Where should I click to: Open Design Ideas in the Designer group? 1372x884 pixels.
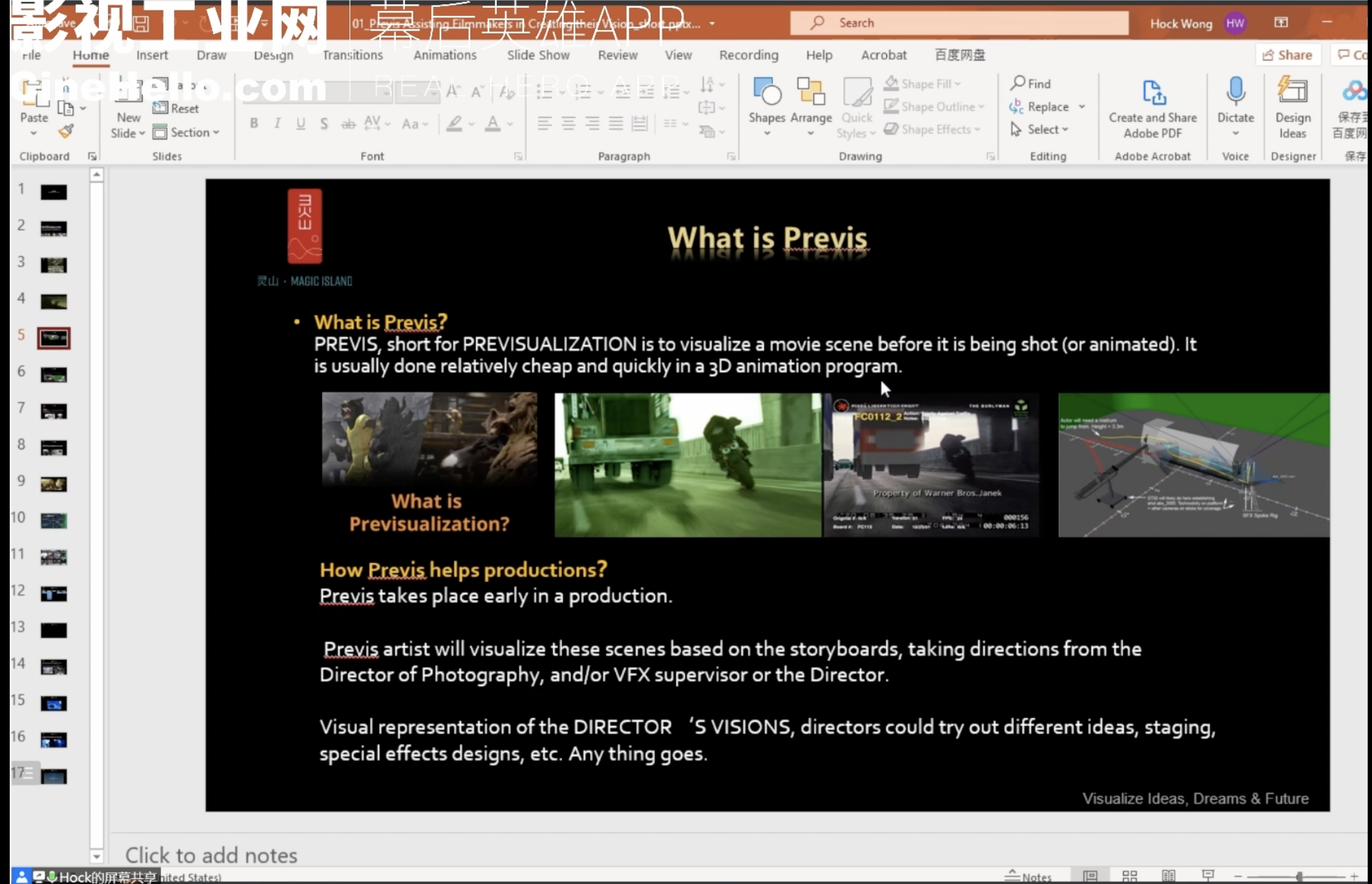(1292, 93)
